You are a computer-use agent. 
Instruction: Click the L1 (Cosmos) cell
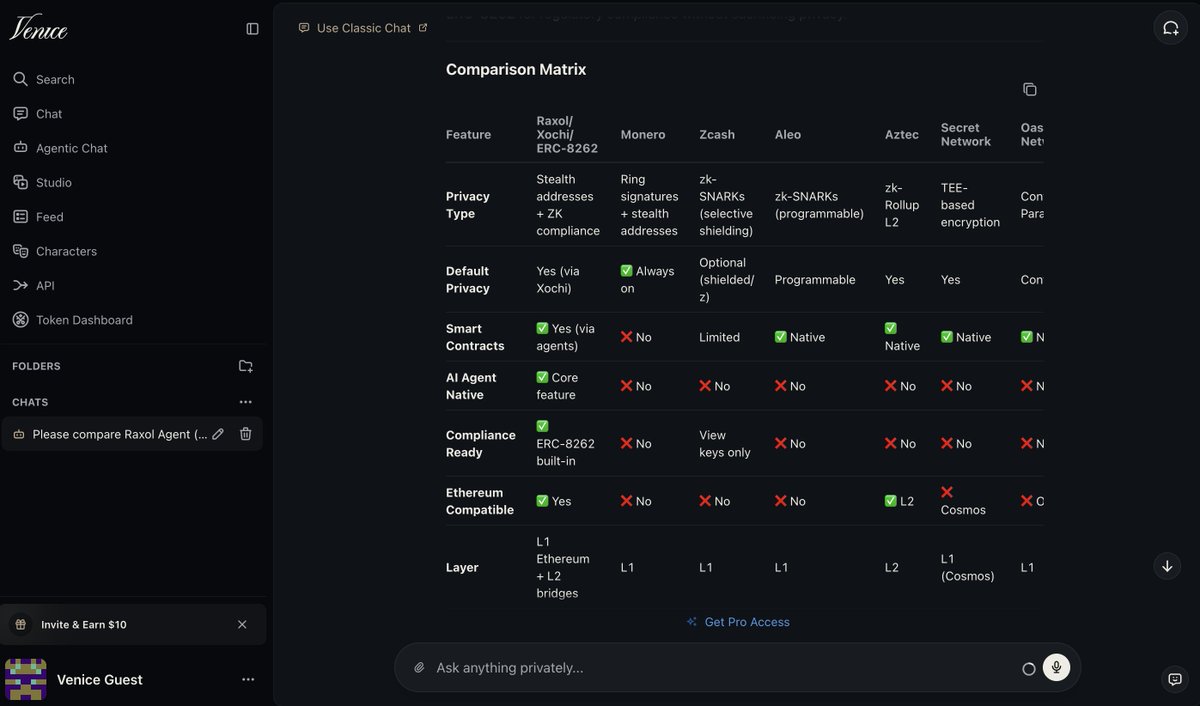click(x=968, y=567)
